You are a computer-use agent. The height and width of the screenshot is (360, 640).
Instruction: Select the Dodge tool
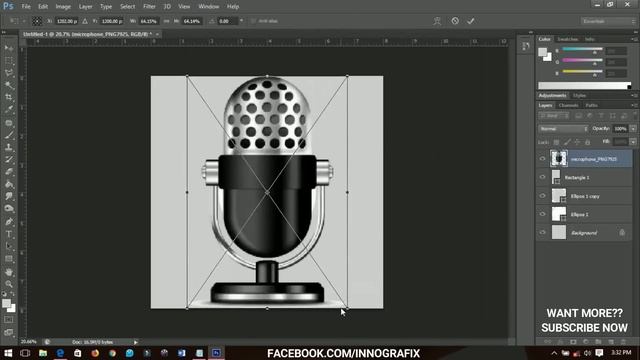click(x=9, y=209)
